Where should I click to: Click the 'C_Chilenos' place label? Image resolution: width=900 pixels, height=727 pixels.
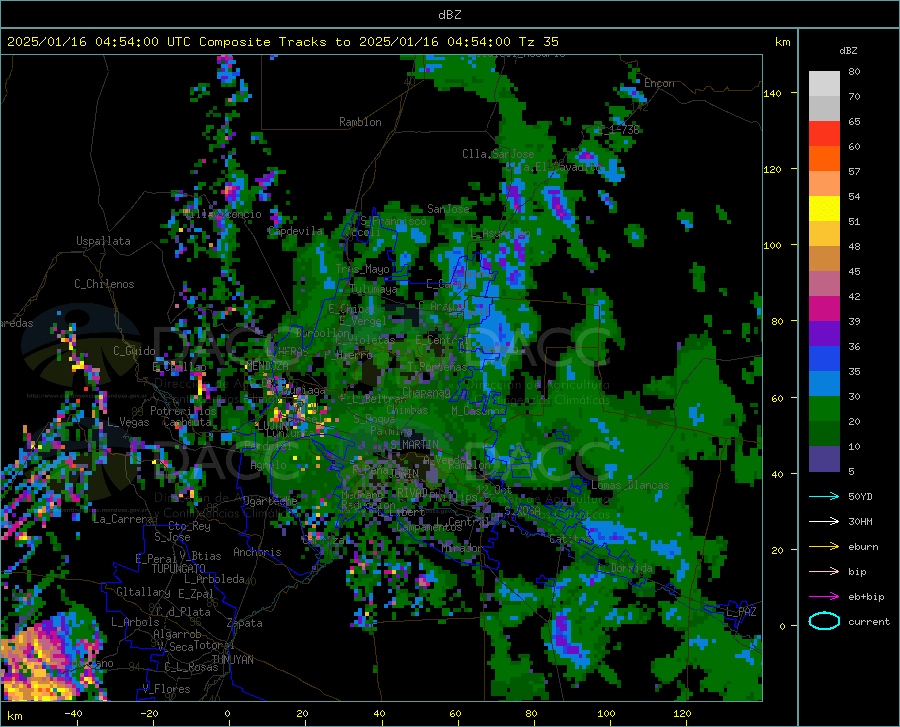point(104,284)
